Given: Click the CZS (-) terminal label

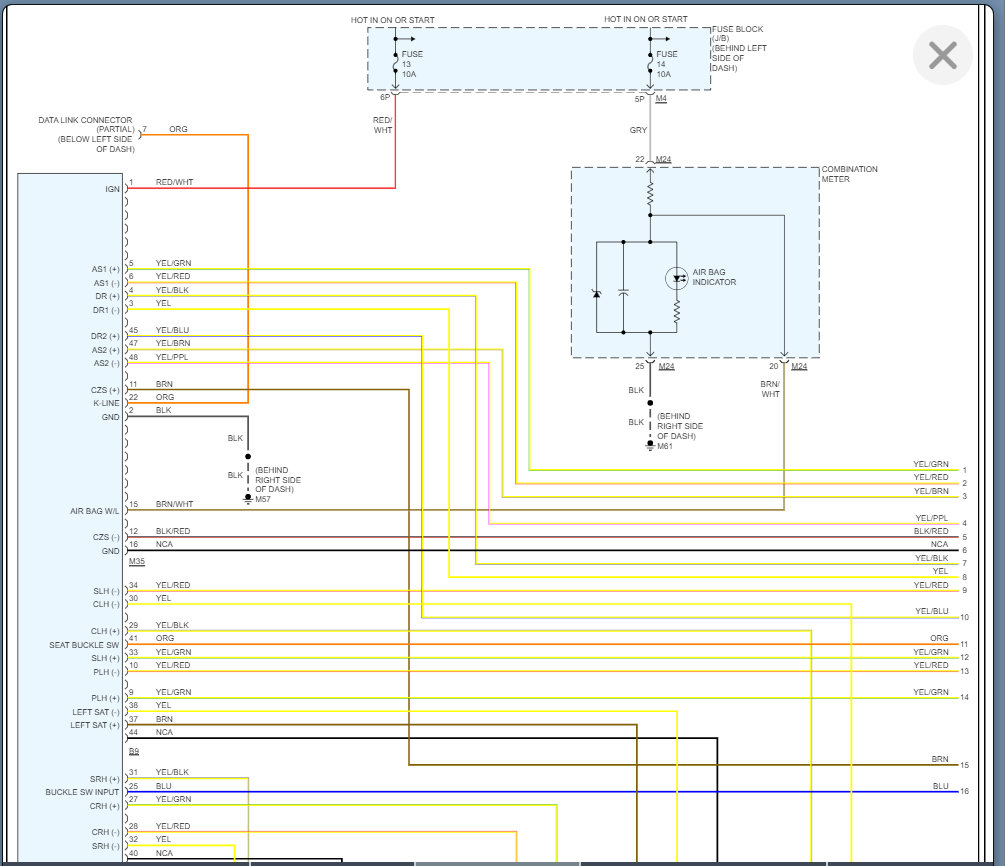Looking at the screenshot, I should coord(106,537).
